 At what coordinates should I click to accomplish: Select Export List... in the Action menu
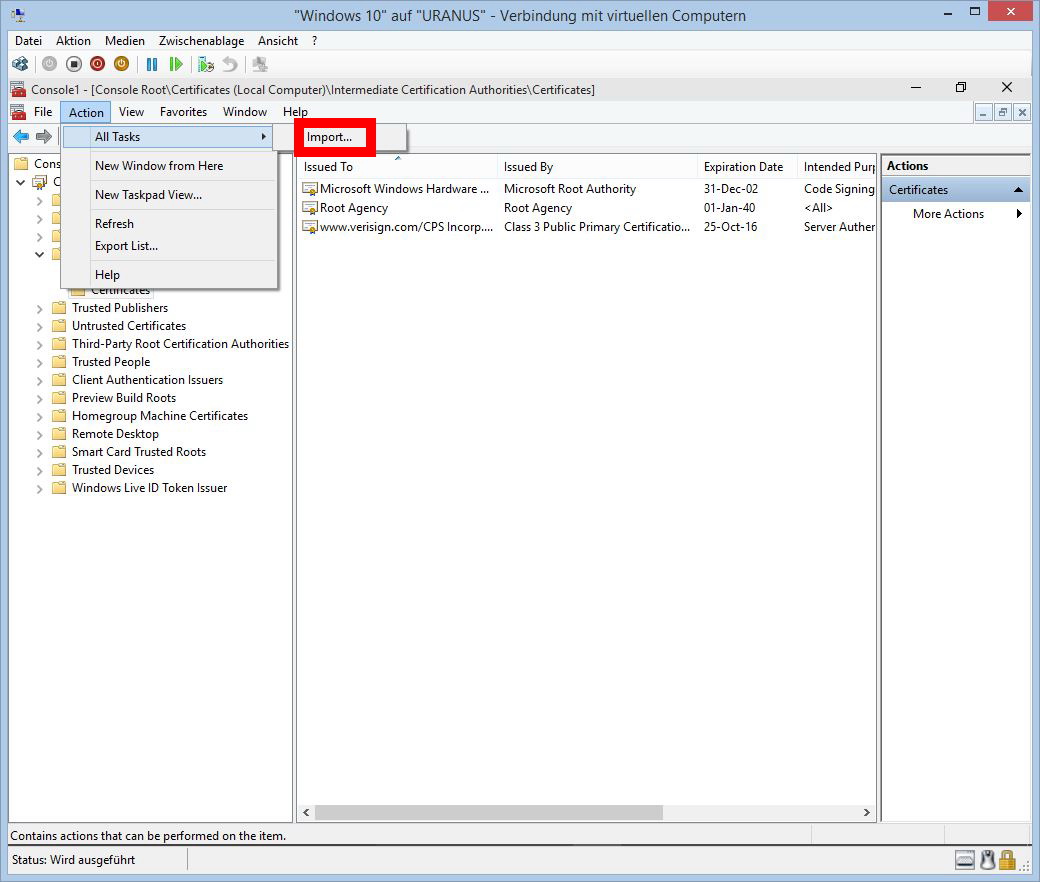(126, 246)
